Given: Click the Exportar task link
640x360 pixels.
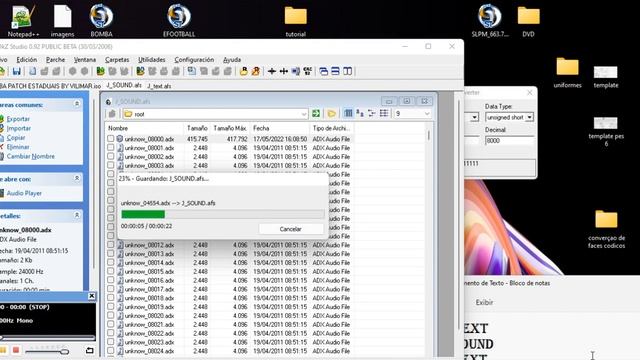Looking at the screenshot, I should [18, 119].
